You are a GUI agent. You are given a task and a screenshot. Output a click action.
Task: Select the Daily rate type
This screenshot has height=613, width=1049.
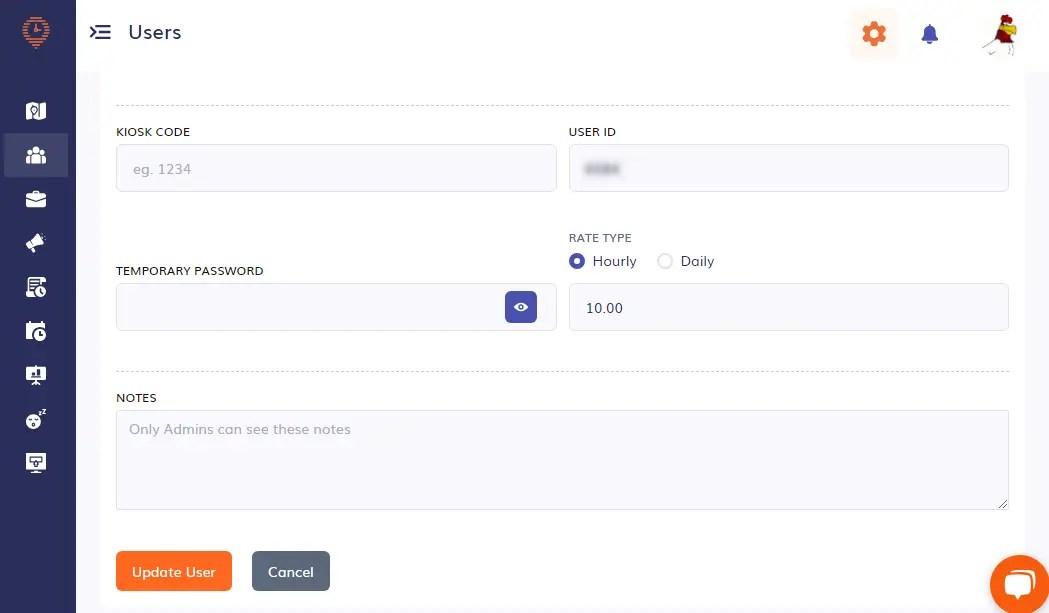(x=664, y=261)
